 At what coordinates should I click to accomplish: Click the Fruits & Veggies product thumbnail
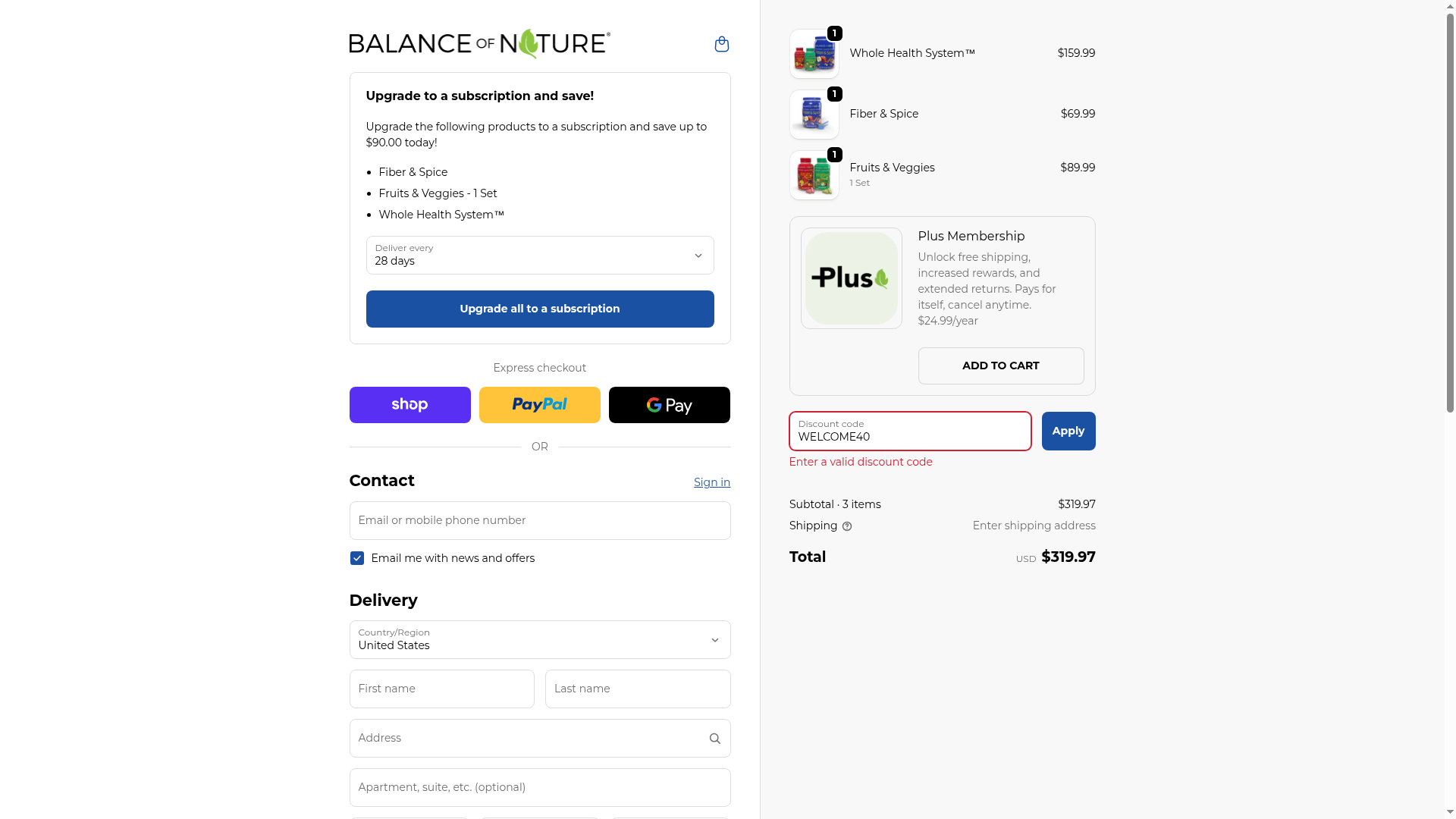[814, 175]
